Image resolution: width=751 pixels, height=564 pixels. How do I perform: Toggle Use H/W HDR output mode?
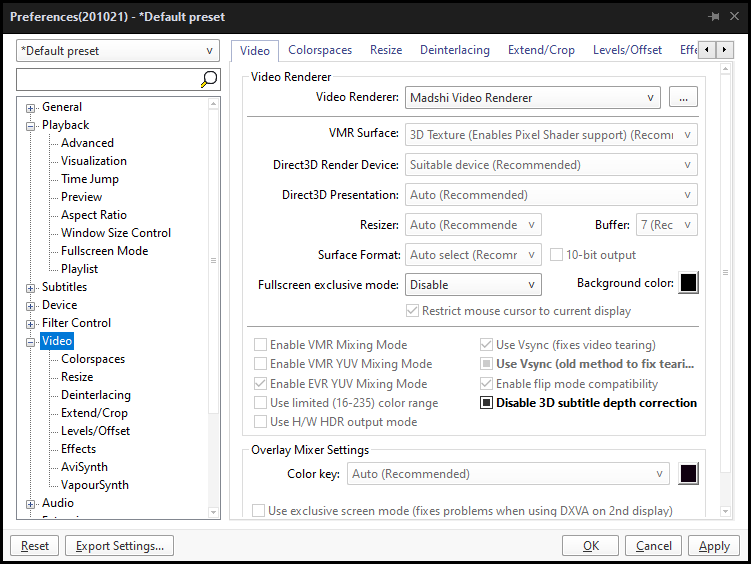point(260,422)
